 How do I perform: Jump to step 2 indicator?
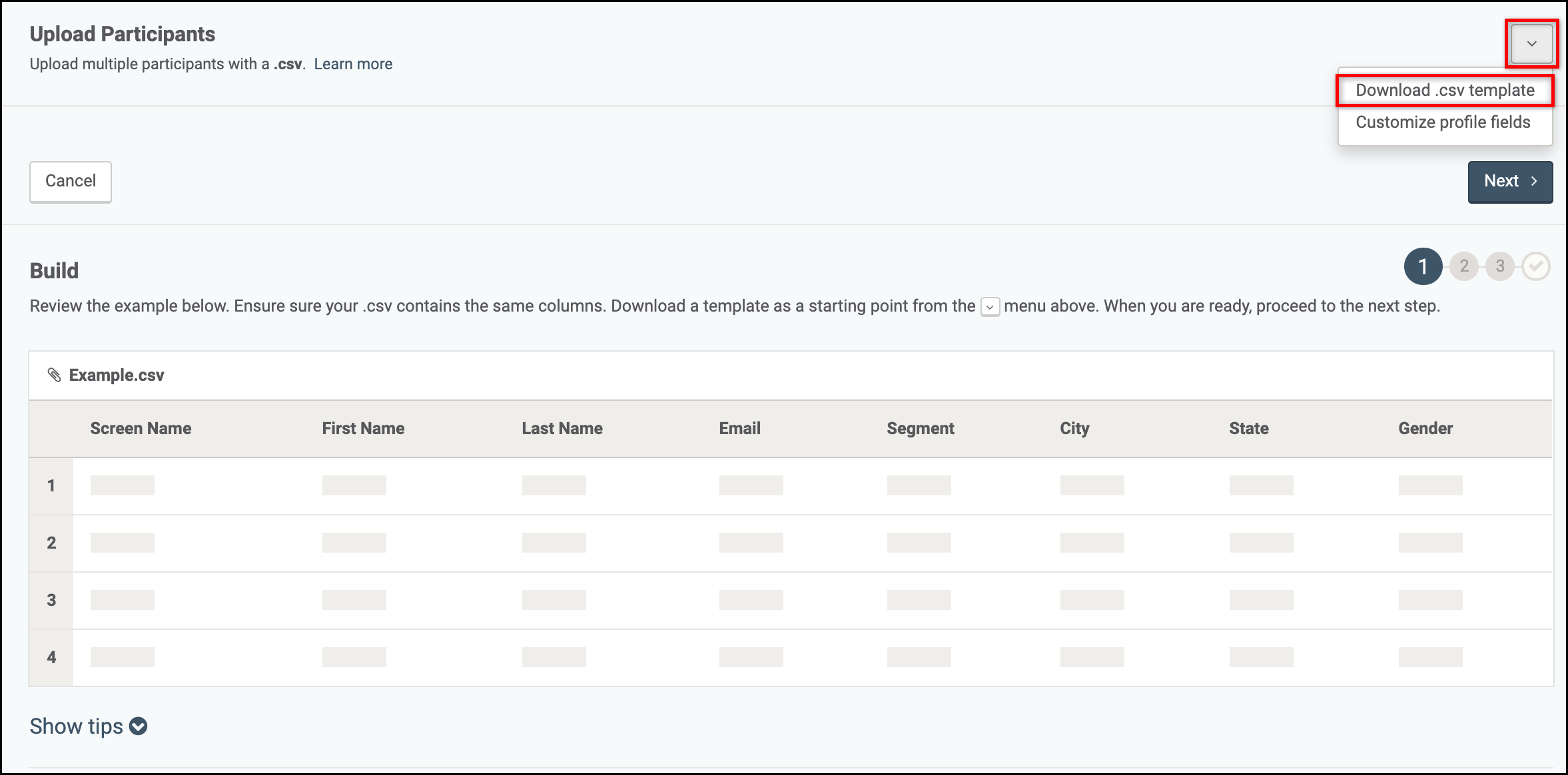coord(1464,266)
